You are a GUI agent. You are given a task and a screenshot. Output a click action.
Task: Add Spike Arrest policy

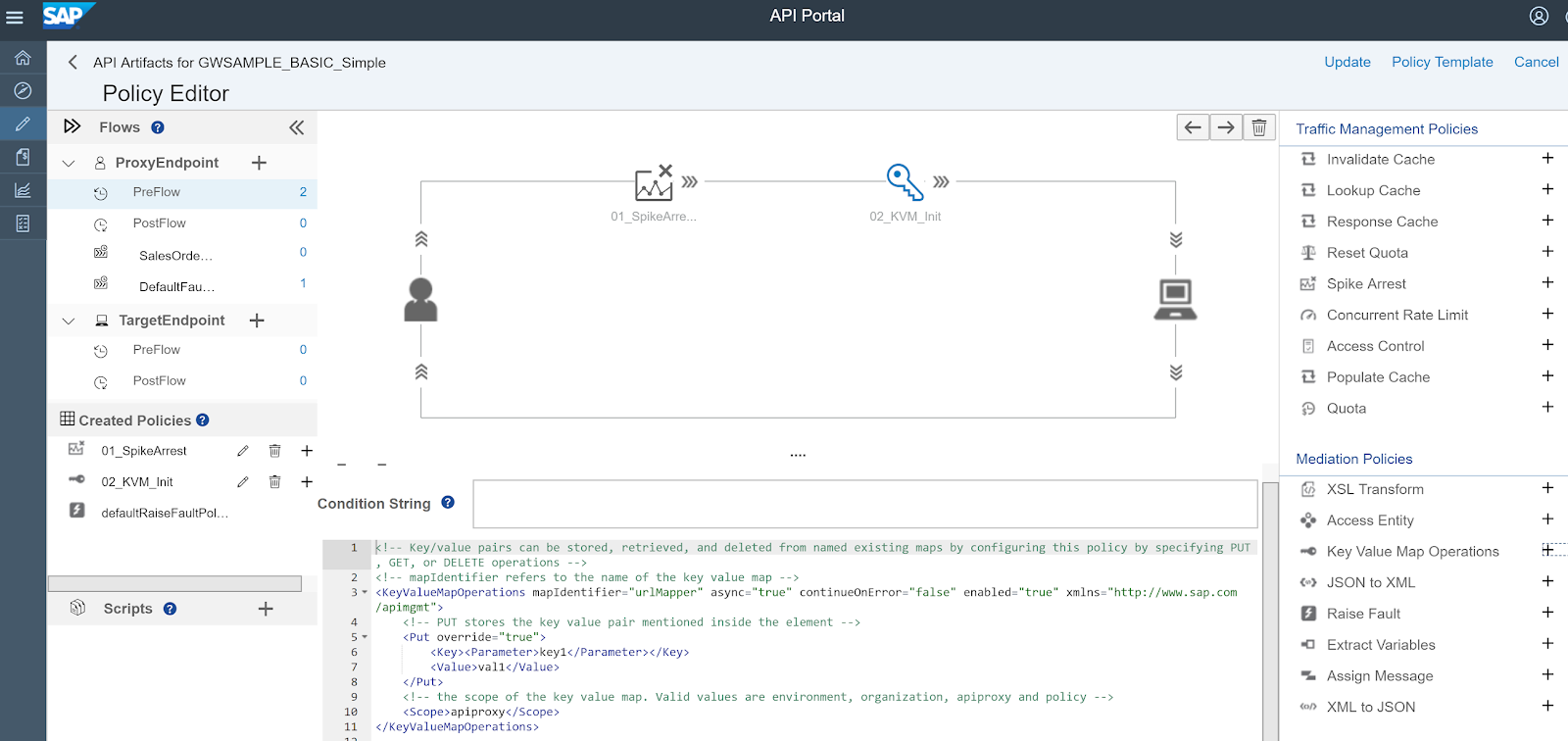tap(1547, 283)
